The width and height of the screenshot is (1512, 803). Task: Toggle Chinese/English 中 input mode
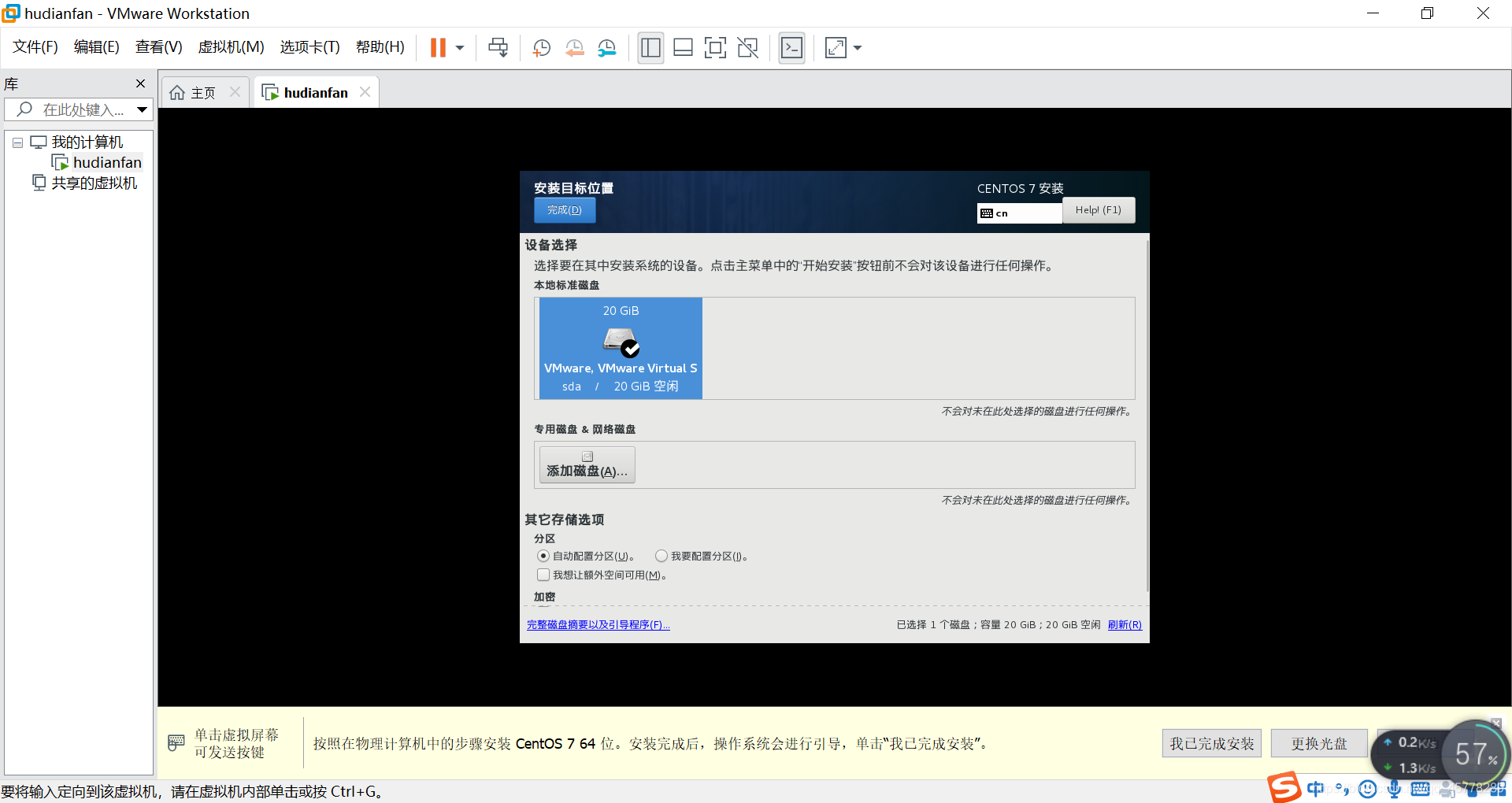1315,789
